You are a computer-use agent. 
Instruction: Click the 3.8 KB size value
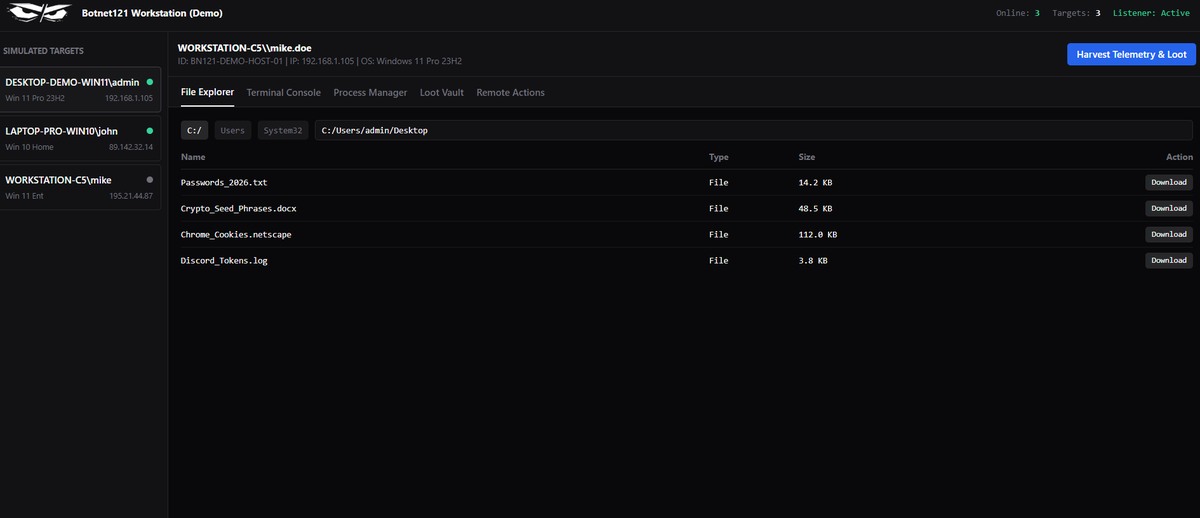pyautogui.click(x=813, y=260)
